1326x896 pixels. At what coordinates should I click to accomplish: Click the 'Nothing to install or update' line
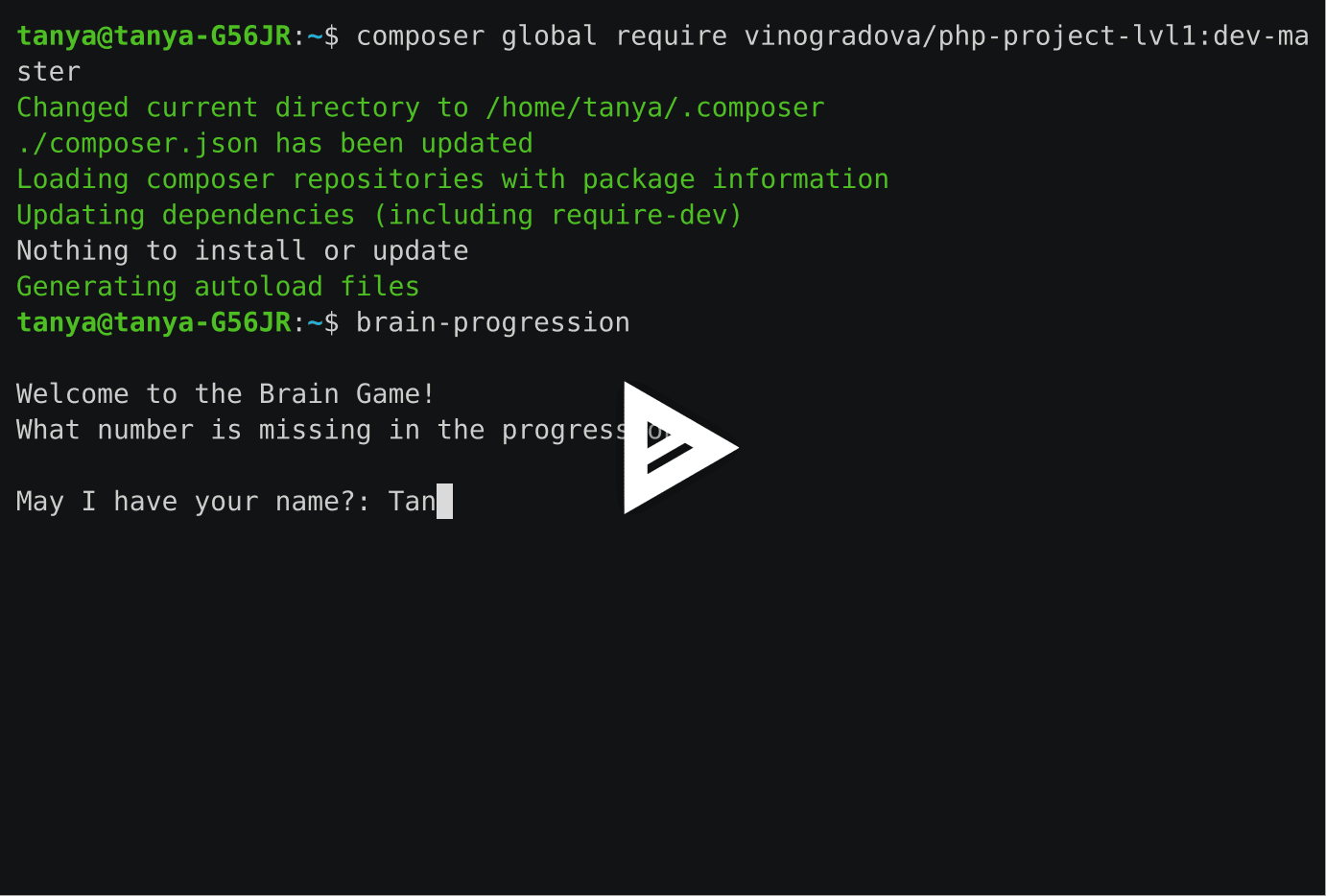click(x=242, y=250)
